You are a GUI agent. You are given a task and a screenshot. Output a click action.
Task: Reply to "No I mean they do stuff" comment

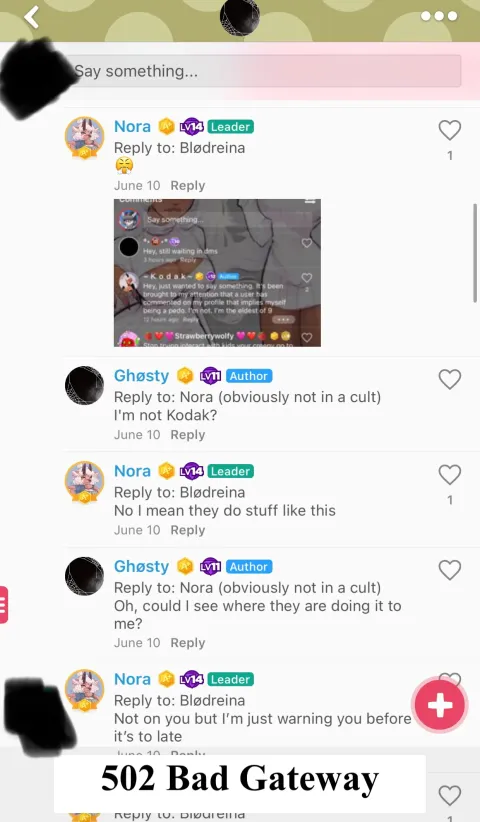188,530
